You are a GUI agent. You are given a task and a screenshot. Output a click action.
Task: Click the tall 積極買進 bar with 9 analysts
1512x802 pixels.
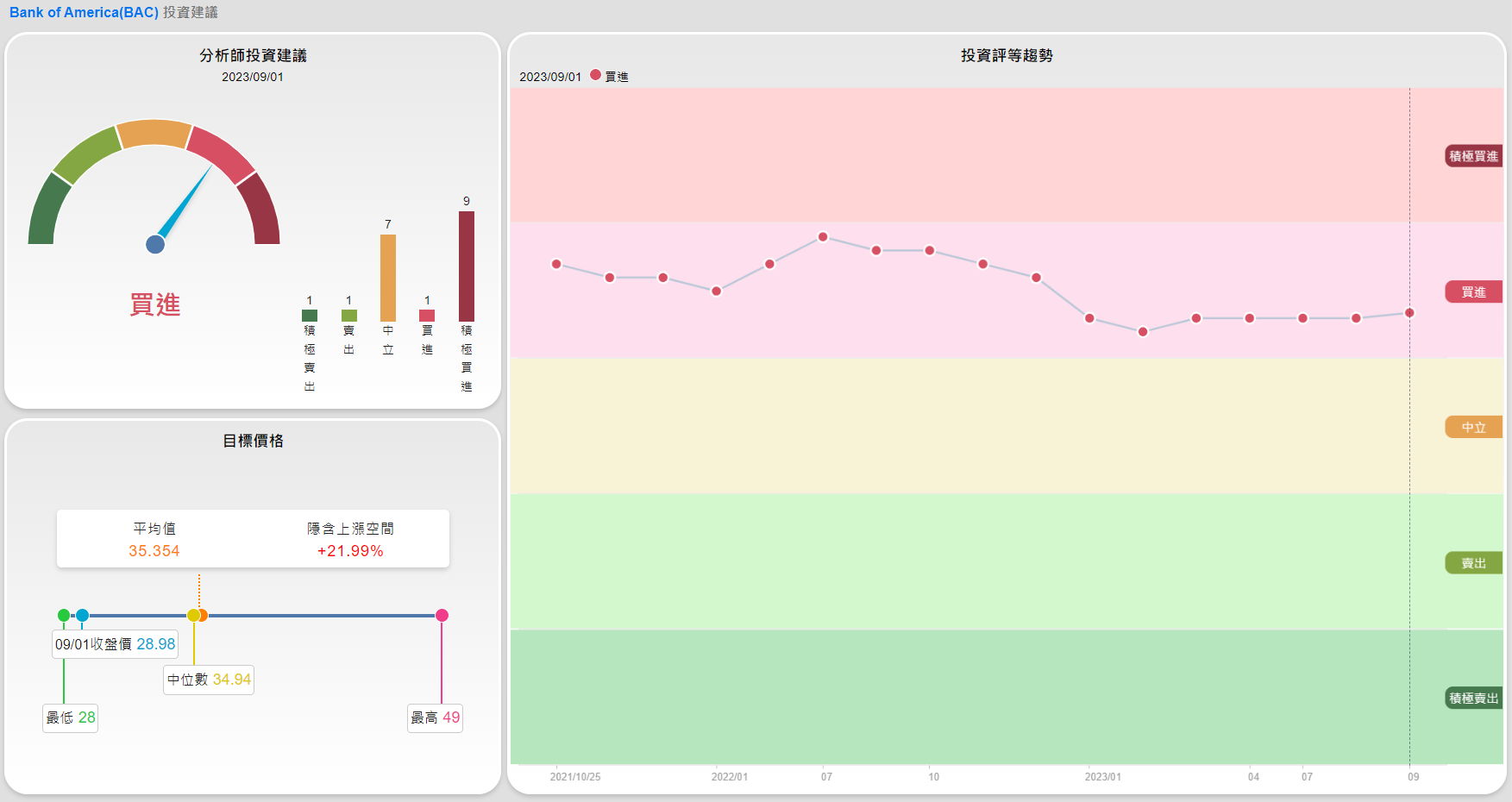[467, 266]
